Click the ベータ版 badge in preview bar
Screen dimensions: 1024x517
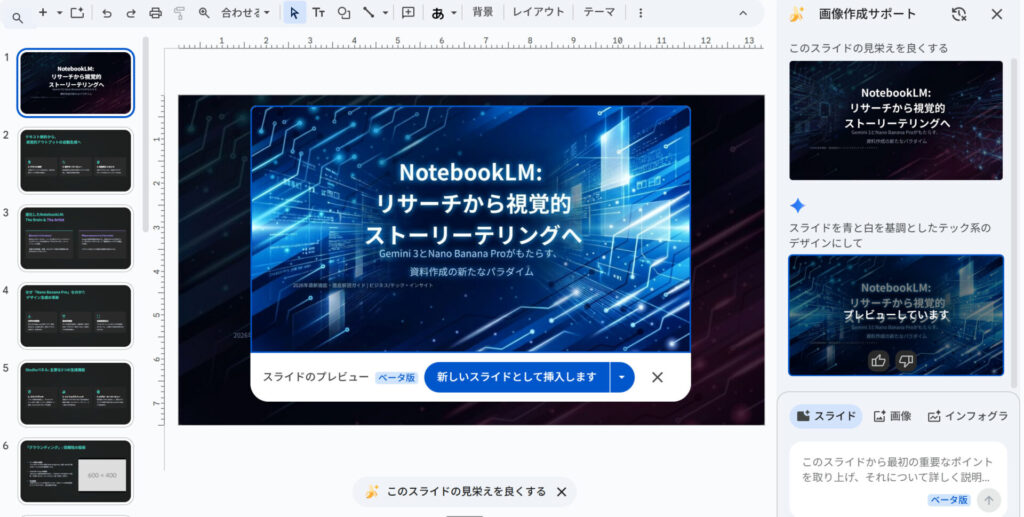pos(397,378)
